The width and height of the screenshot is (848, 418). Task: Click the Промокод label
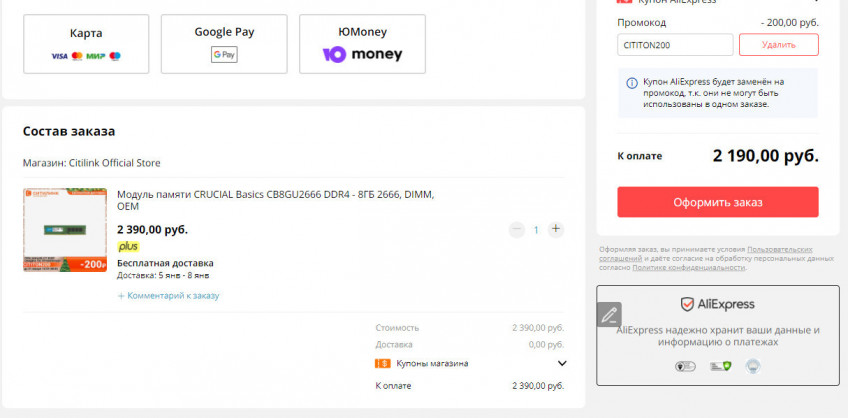[x=642, y=23]
